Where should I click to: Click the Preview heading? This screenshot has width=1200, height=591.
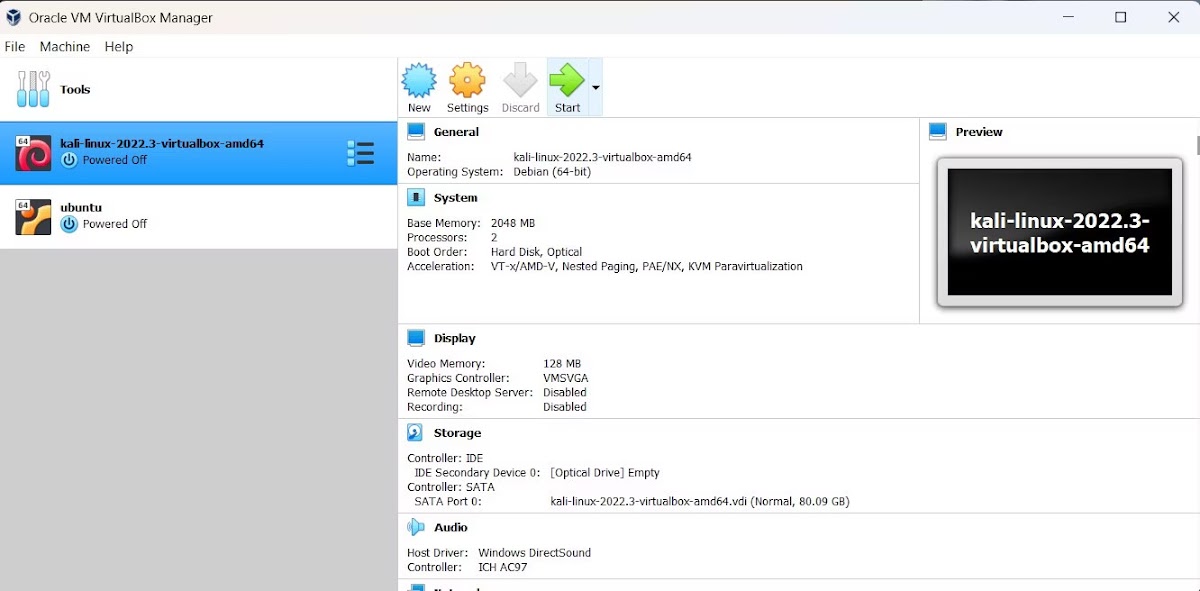click(x=979, y=132)
